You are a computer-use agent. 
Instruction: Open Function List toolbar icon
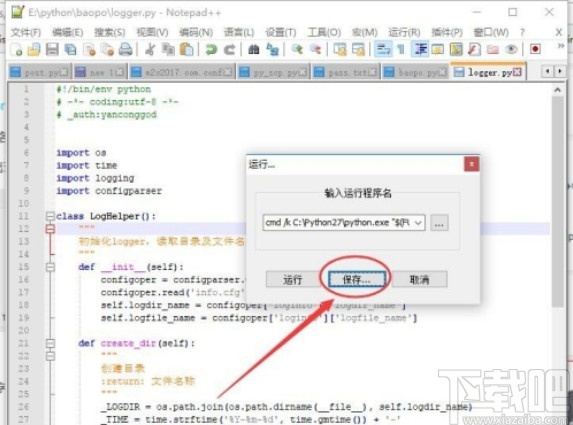click(474, 49)
